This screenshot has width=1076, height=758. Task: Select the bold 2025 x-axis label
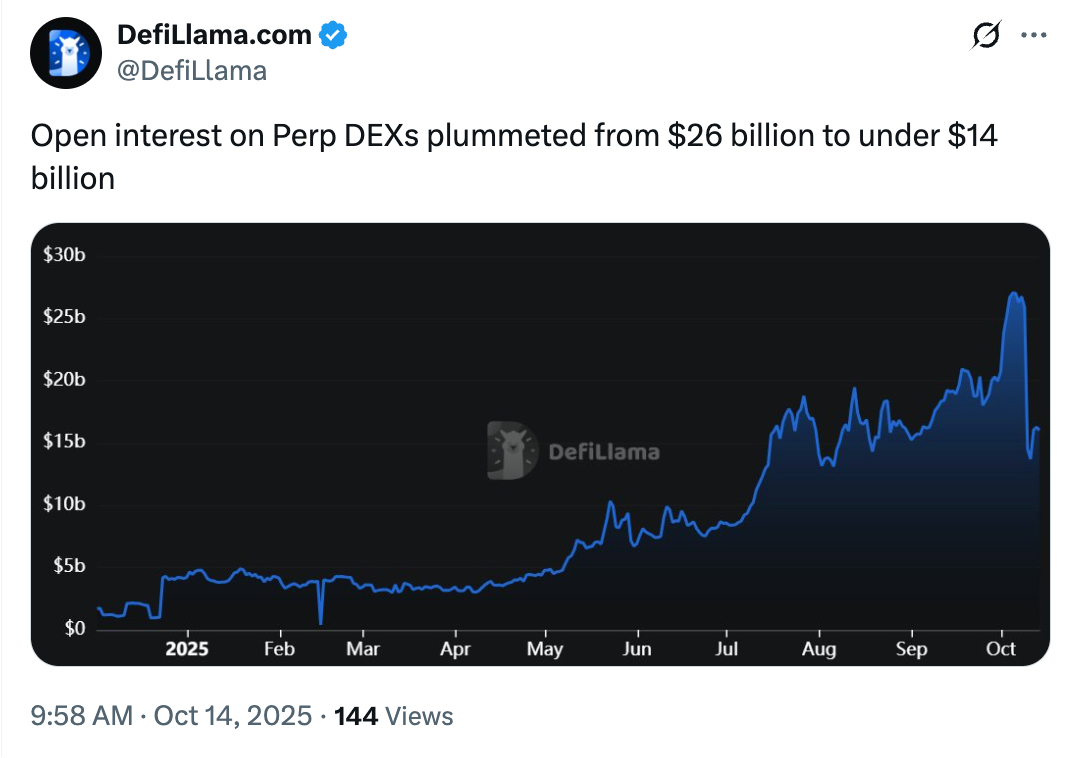pyautogui.click(x=186, y=648)
